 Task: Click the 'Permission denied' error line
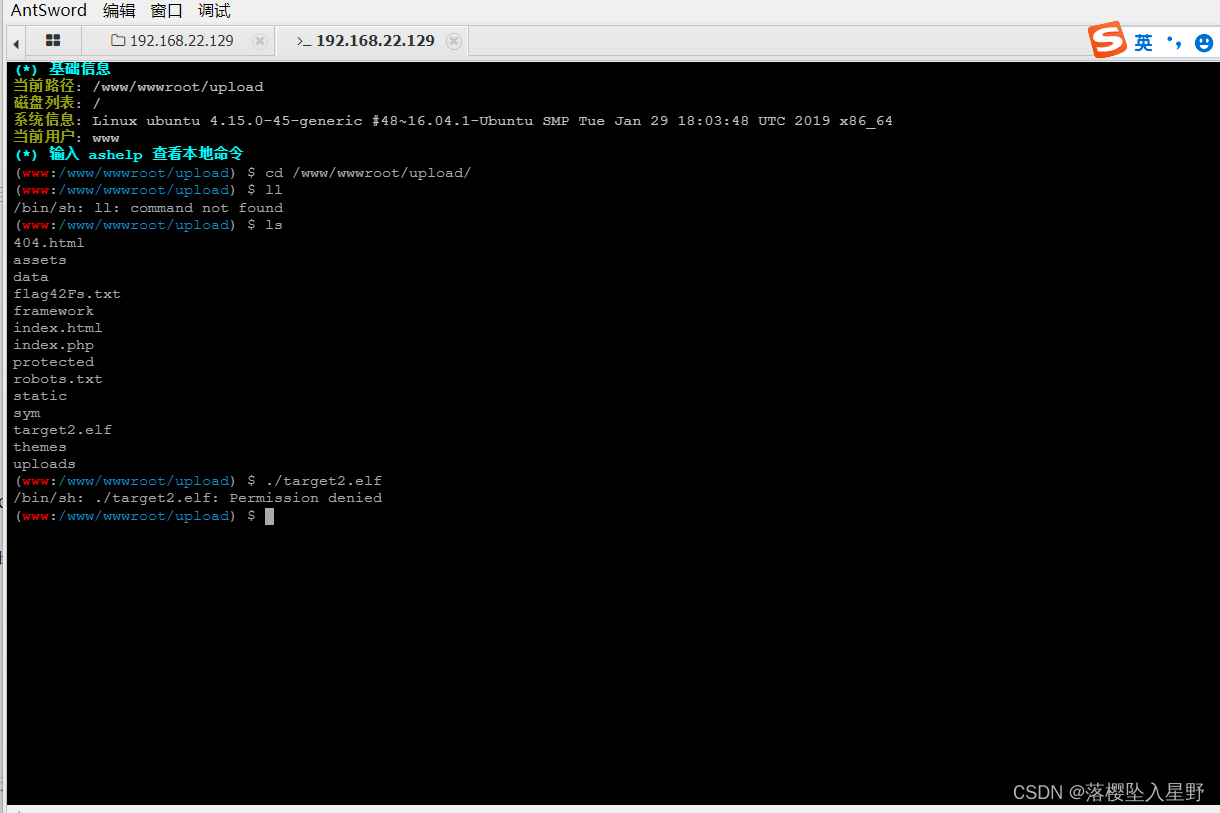(x=197, y=498)
